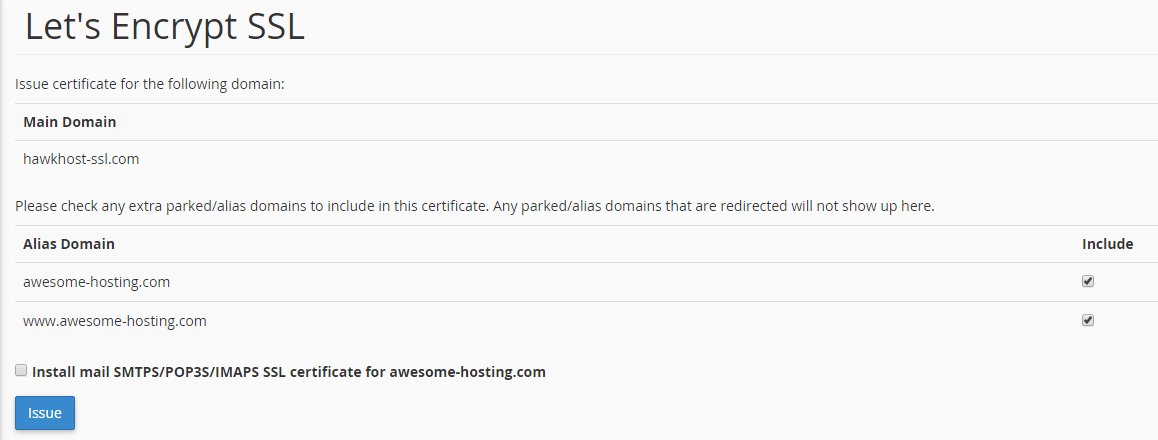This screenshot has height=440, width=1158.
Task: Click the Alias Domain column header
Action: 68,244
